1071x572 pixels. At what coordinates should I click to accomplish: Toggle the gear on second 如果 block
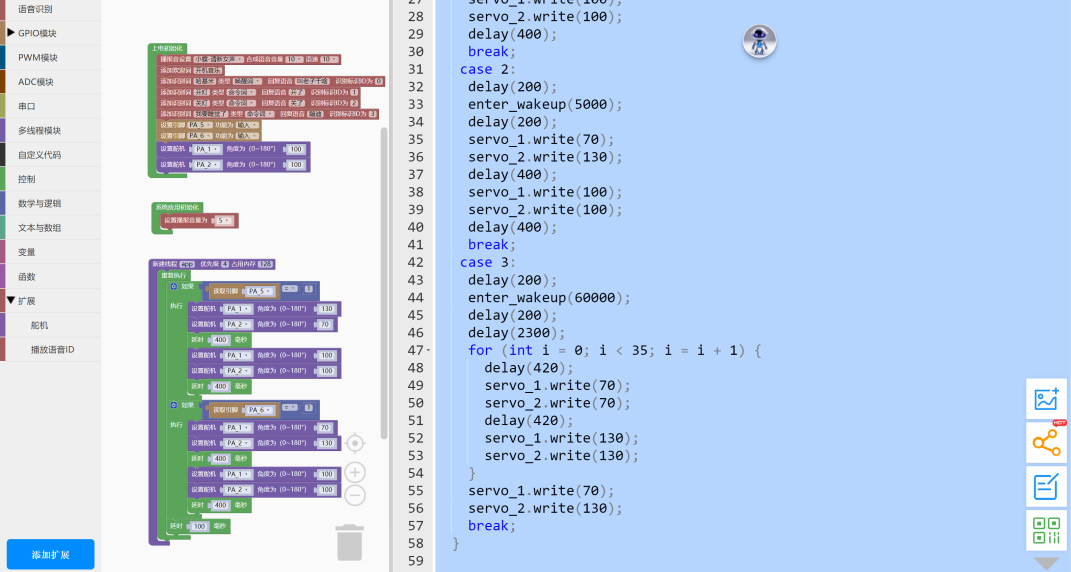tap(173, 405)
